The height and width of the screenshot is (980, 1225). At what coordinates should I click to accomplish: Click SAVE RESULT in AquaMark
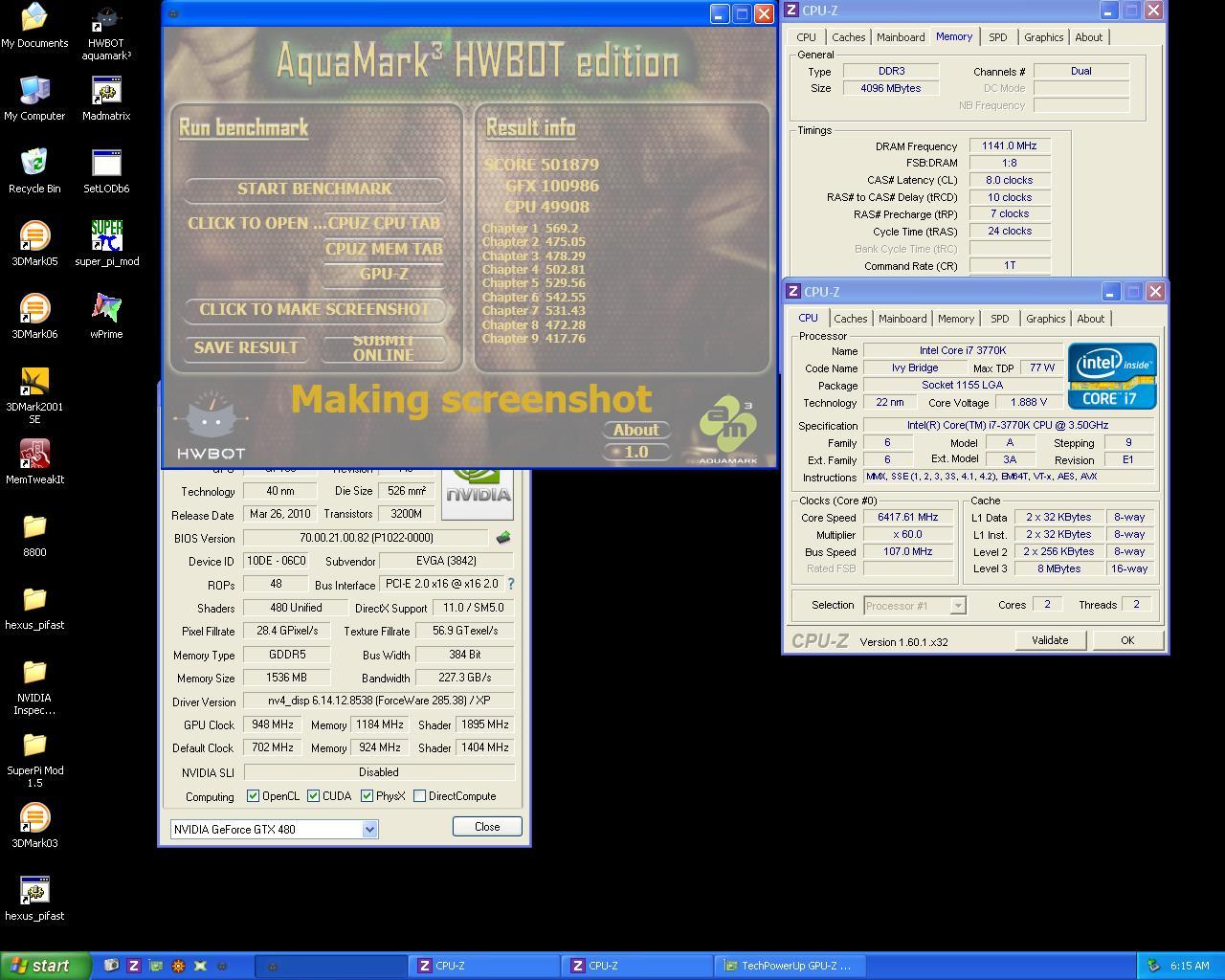(x=246, y=347)
